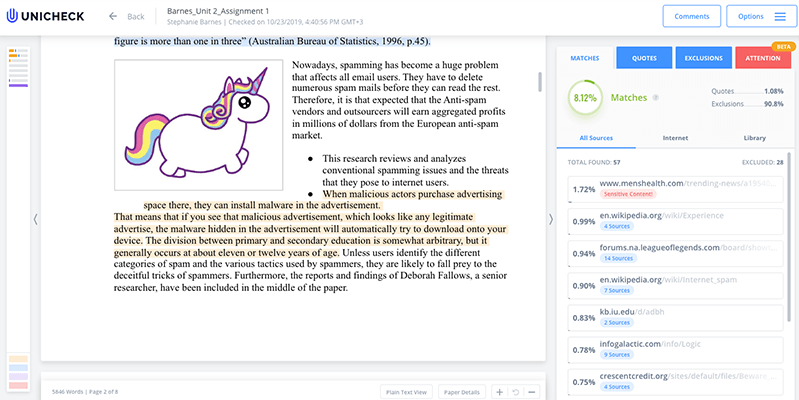
Task: Open the Comments panel
Action: [691, 16]
